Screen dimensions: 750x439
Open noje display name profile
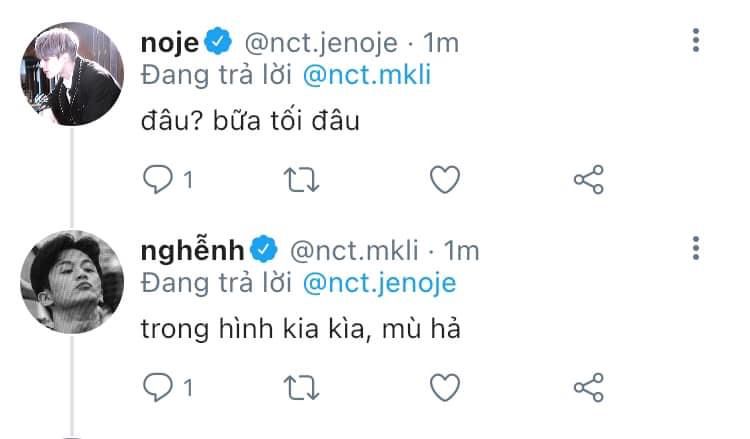pos(171,43)
